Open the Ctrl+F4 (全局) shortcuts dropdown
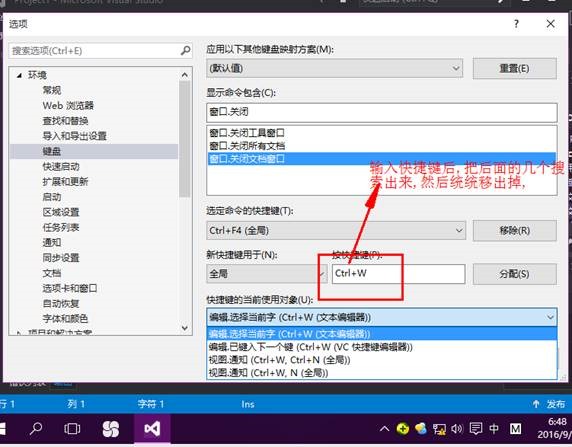572x447 pixels. [336, 230]
